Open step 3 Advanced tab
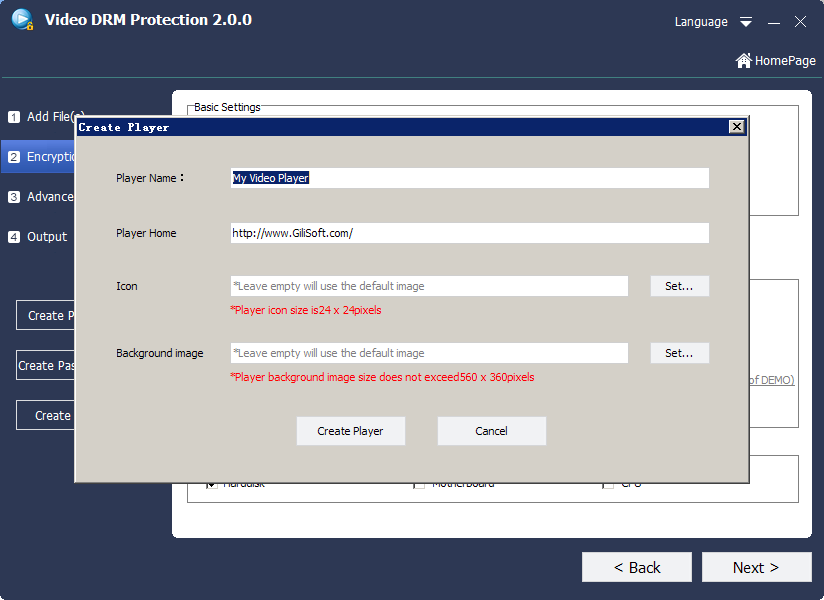 click(x=40, y=196)
